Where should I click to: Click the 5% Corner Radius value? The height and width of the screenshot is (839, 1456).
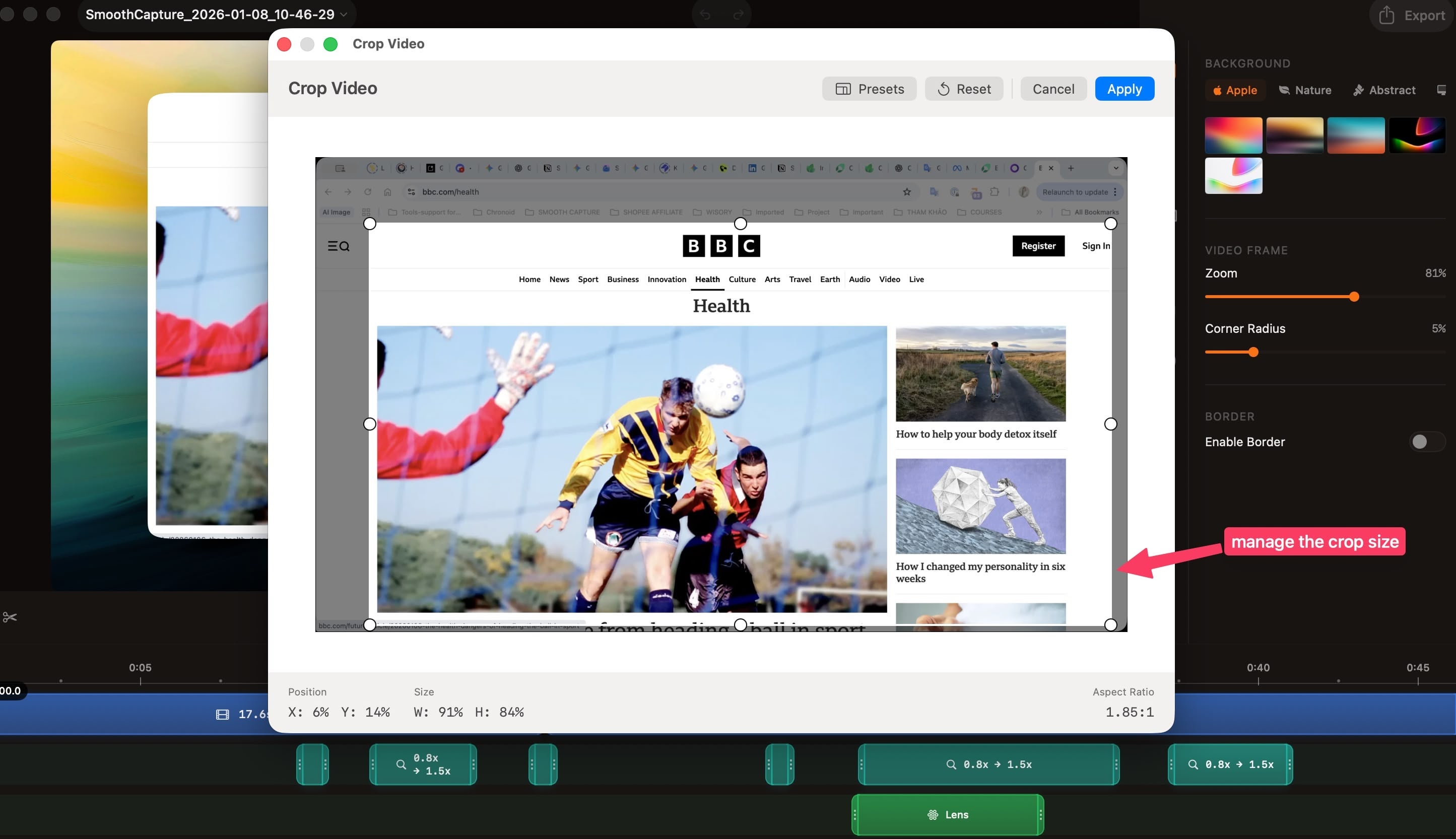coord(1439,328)
